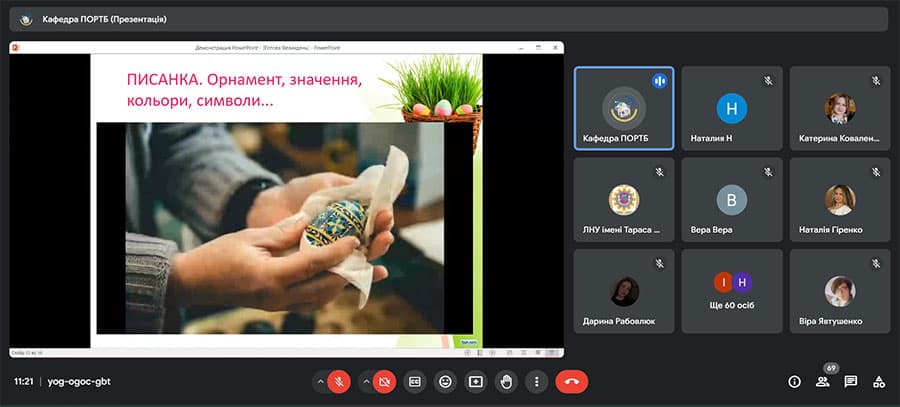
Task: Click blue Н avatar of Наталия Н
Action: click(x=732, y=108)
